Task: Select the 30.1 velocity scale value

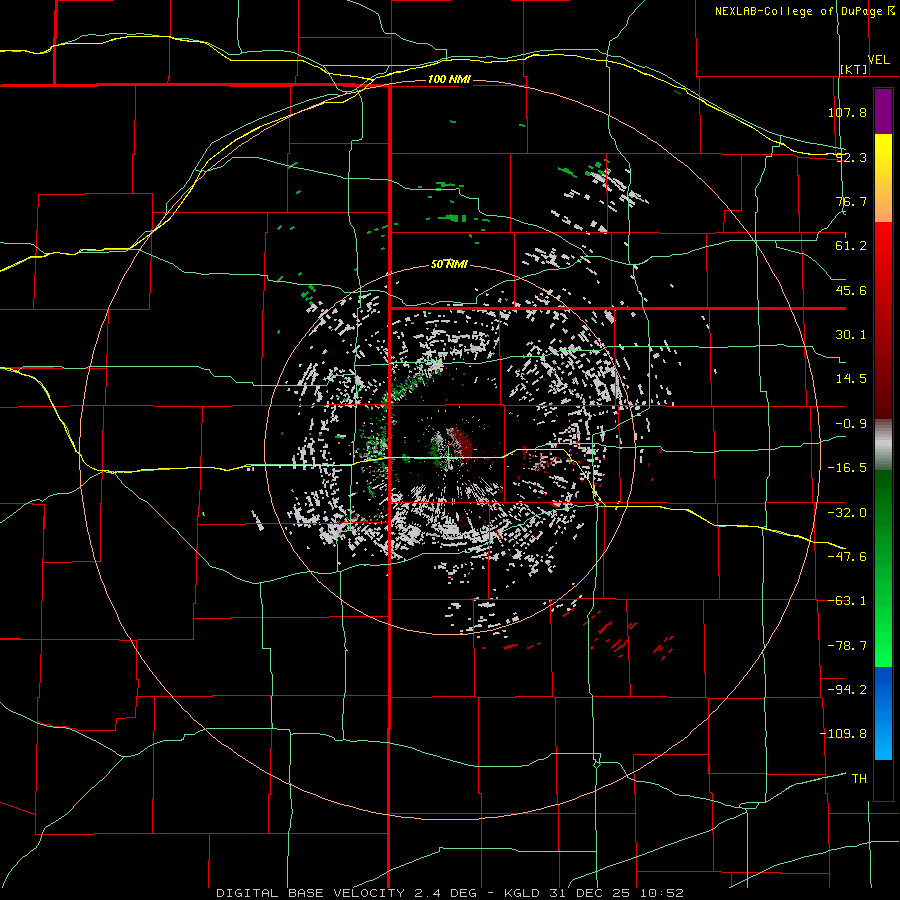Action: click(x=851, y=335)
